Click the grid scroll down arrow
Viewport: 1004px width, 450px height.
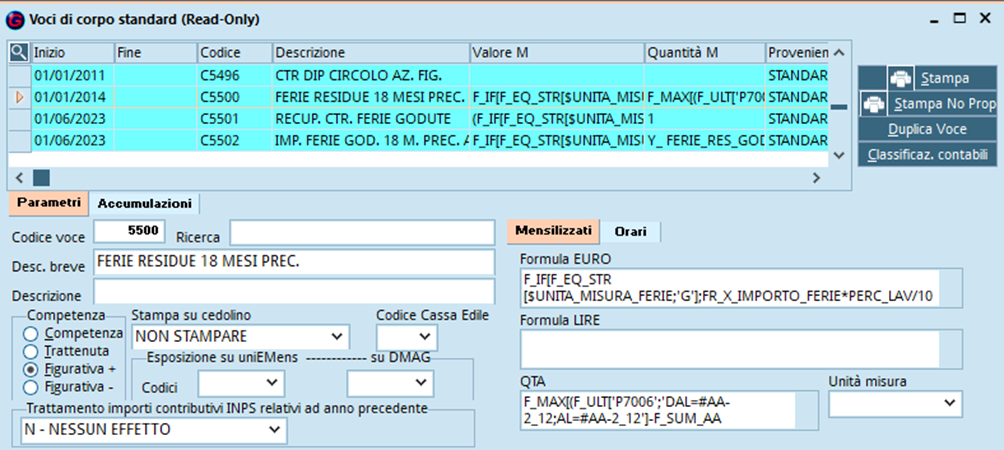[841, 156]
